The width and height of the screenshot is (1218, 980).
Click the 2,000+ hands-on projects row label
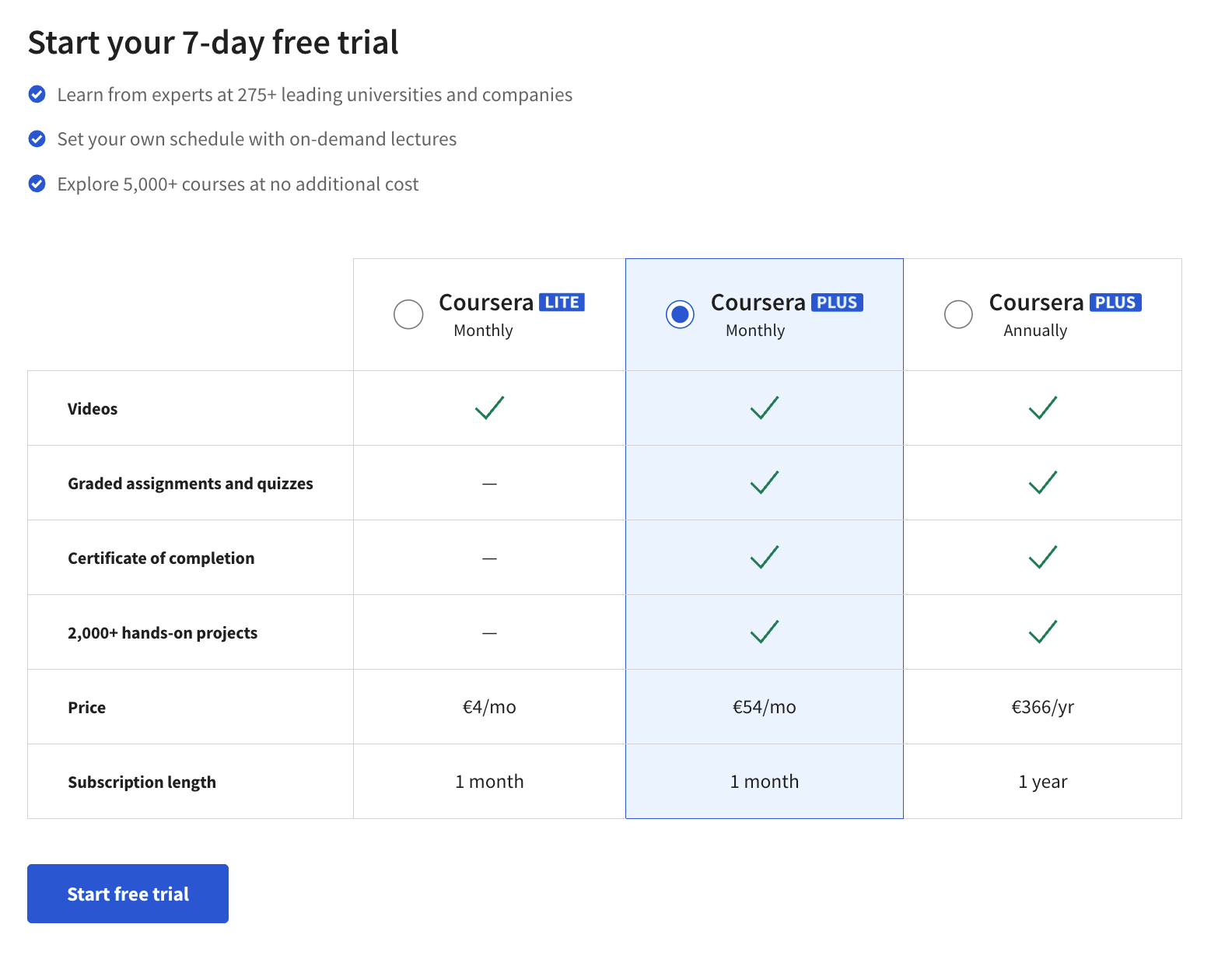pyautogui.click(x=163, y=632)
